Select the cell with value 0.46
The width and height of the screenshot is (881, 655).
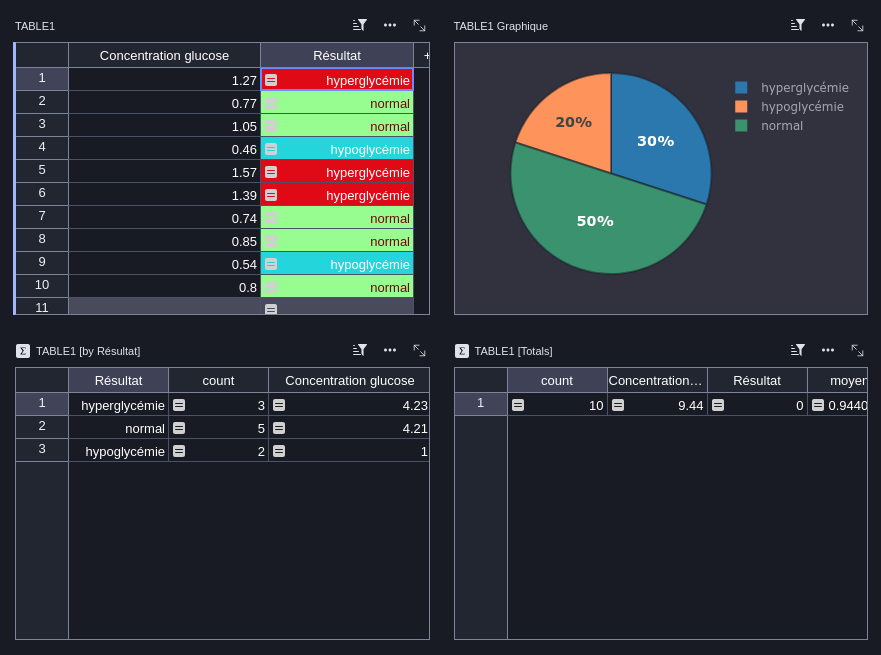[164, 149]
